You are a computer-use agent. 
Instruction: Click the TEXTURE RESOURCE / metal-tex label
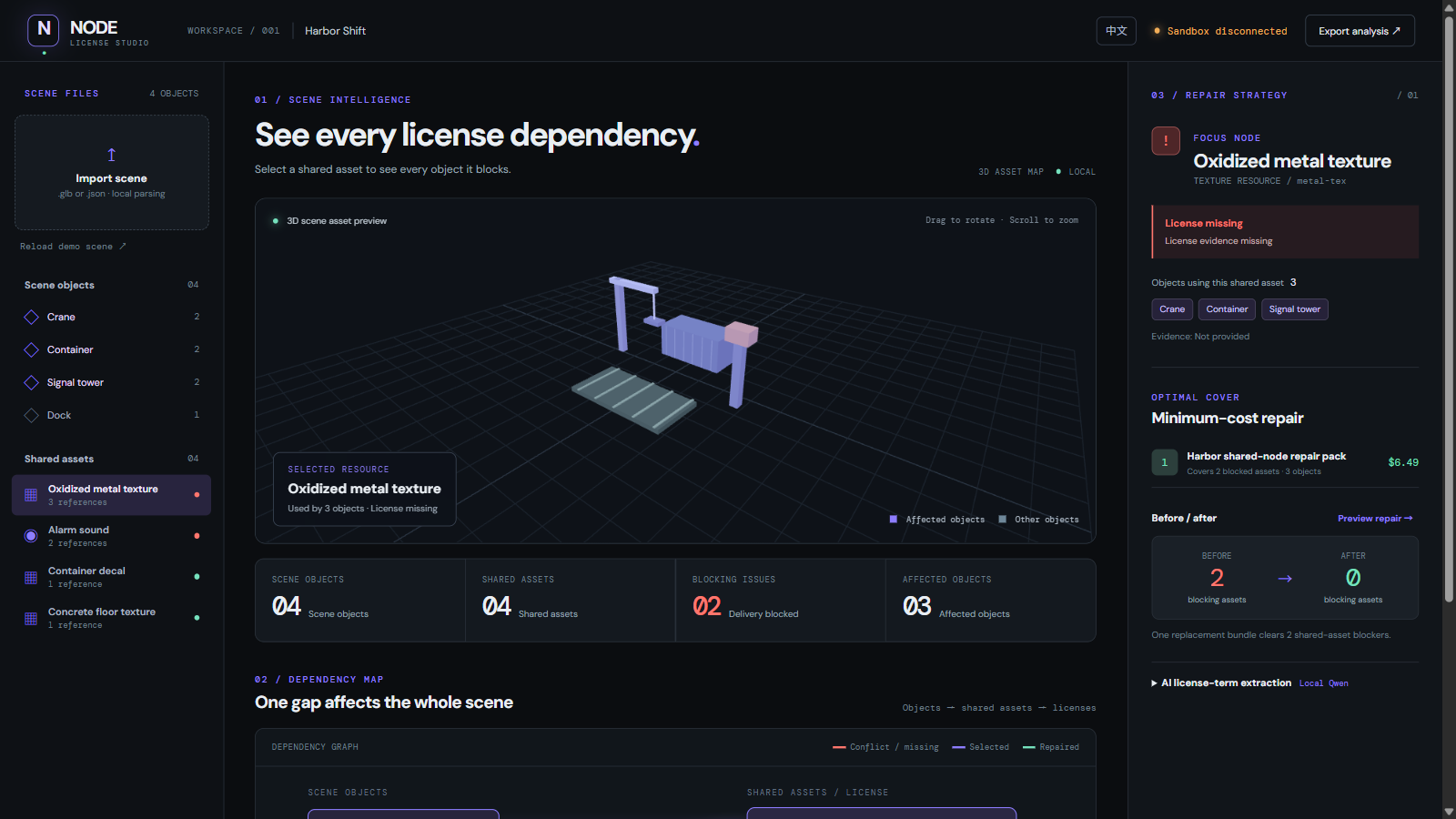pyautogui.click(x=1269, y=181)
